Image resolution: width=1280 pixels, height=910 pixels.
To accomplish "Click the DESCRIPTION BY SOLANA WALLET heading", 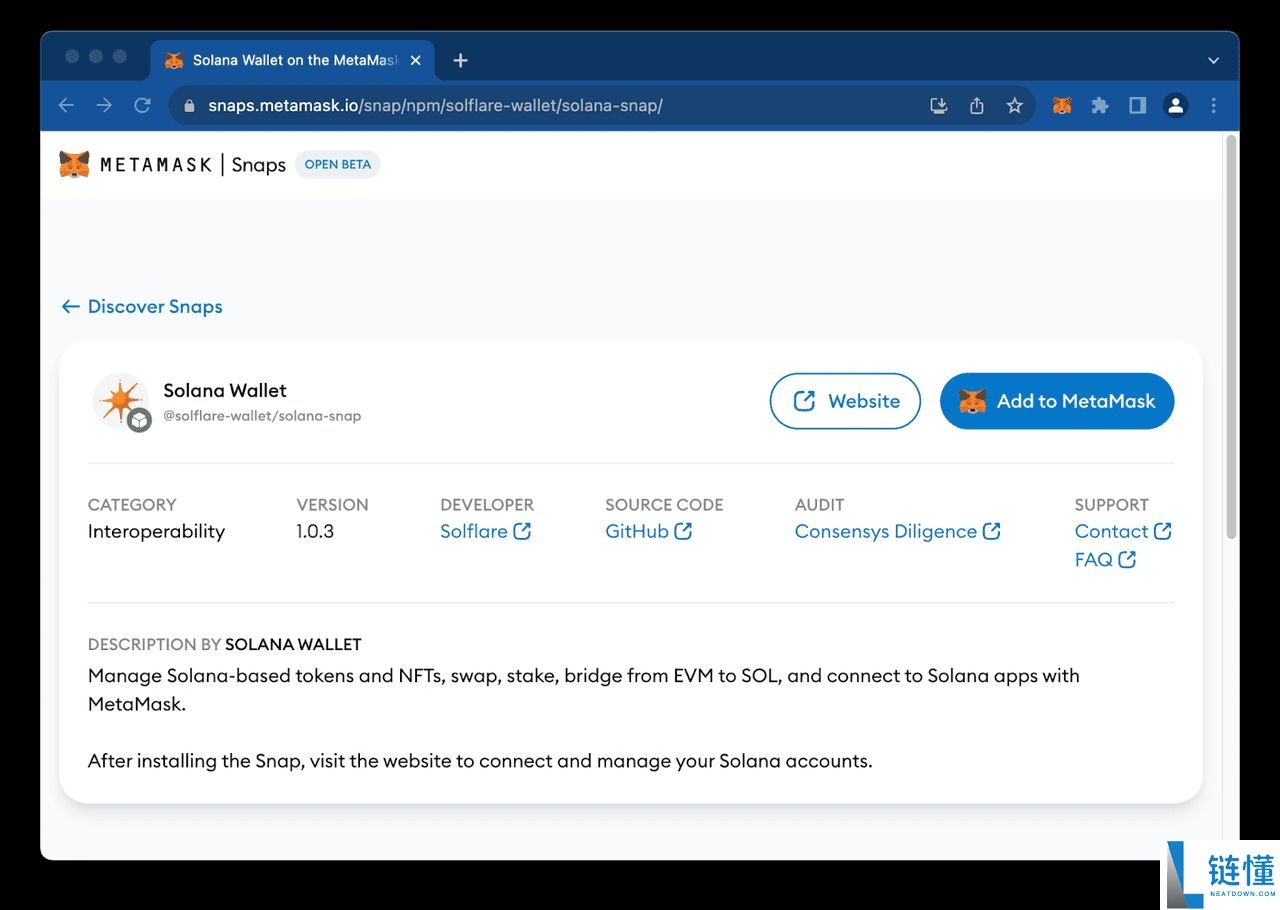I will (x=224, y=645).
